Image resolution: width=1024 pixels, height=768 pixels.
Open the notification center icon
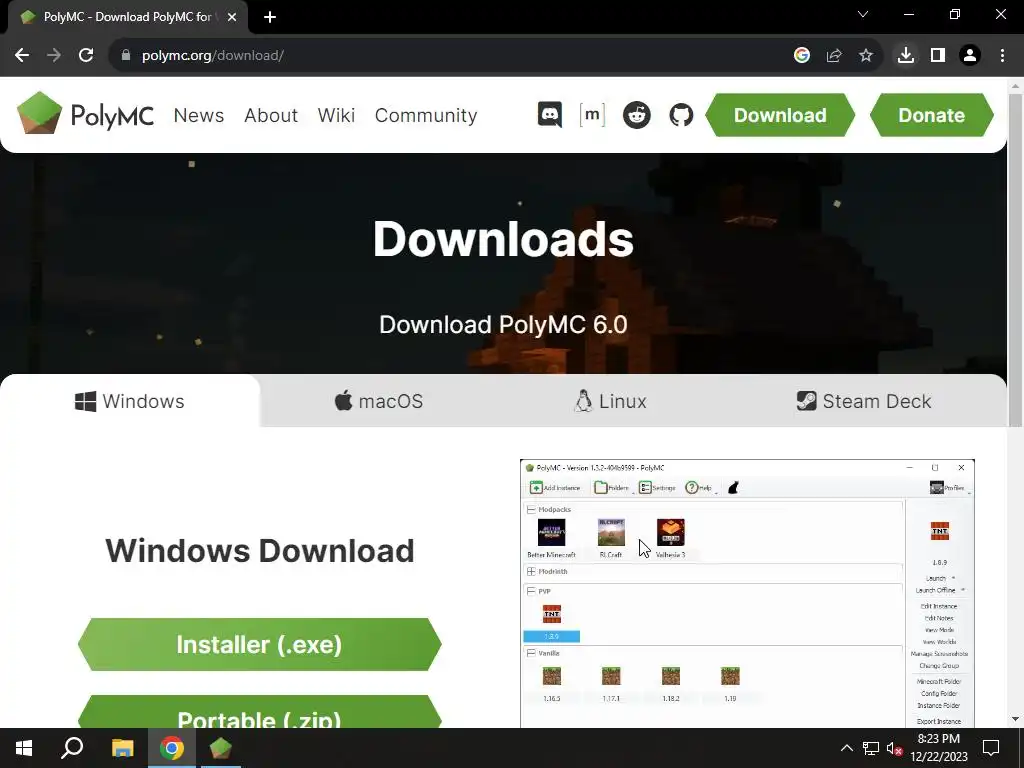991,748
